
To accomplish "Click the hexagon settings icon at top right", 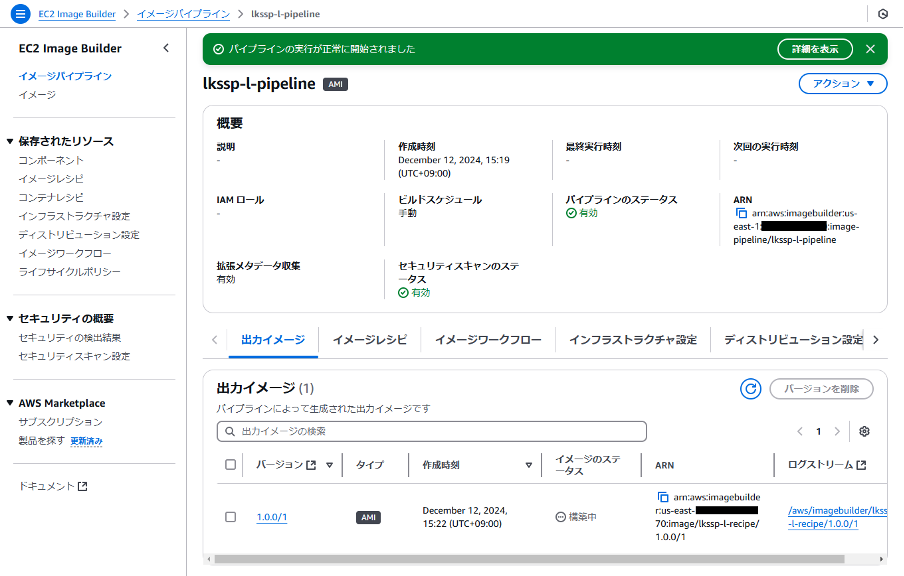I will (883, 14).
